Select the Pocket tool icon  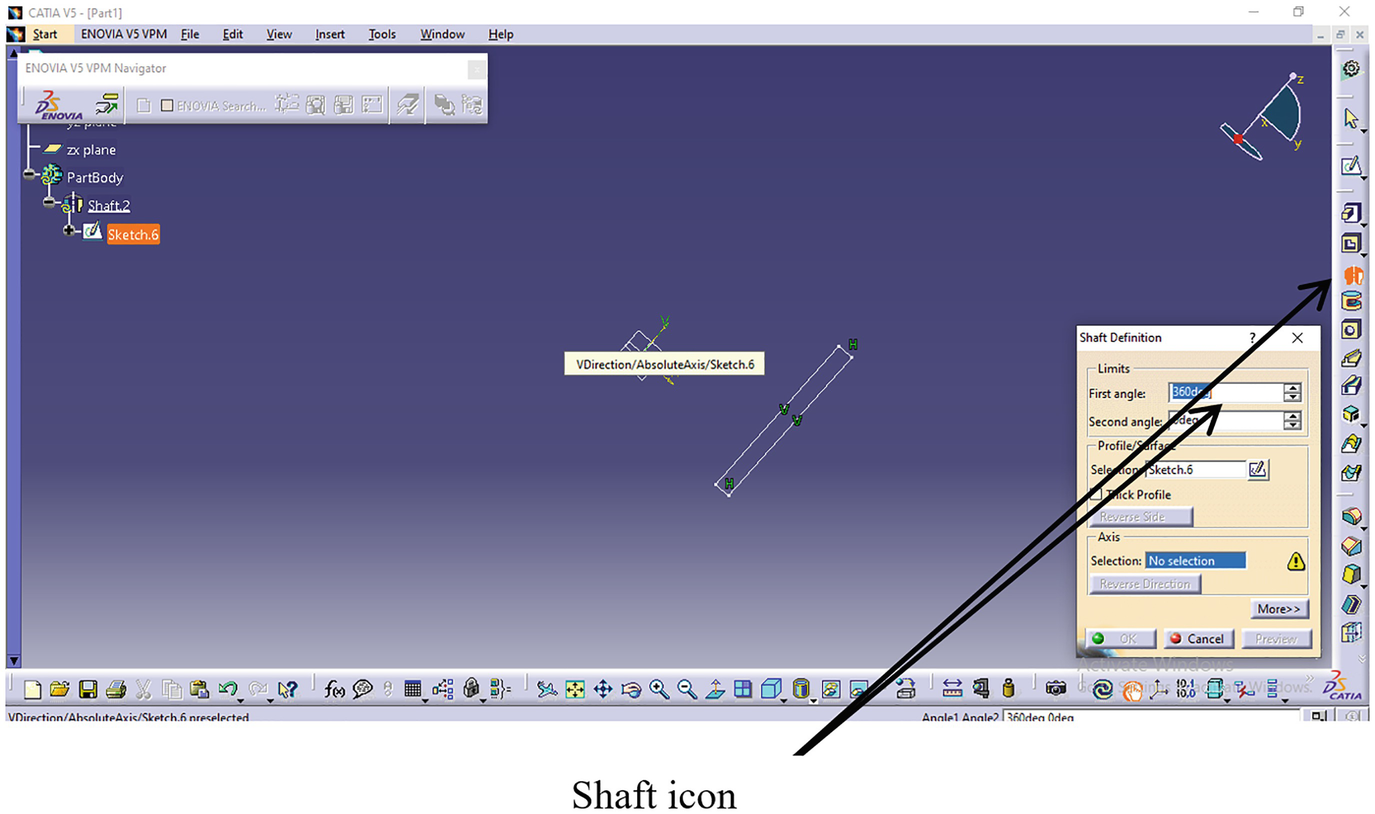coord(1351,243)
